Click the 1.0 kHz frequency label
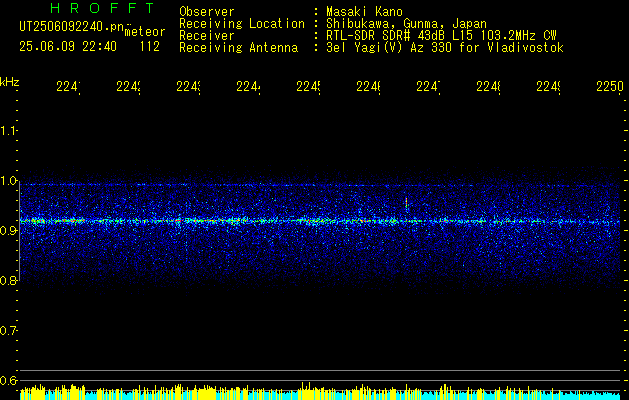Screen dimensions: 629x400 coord(9,181)
